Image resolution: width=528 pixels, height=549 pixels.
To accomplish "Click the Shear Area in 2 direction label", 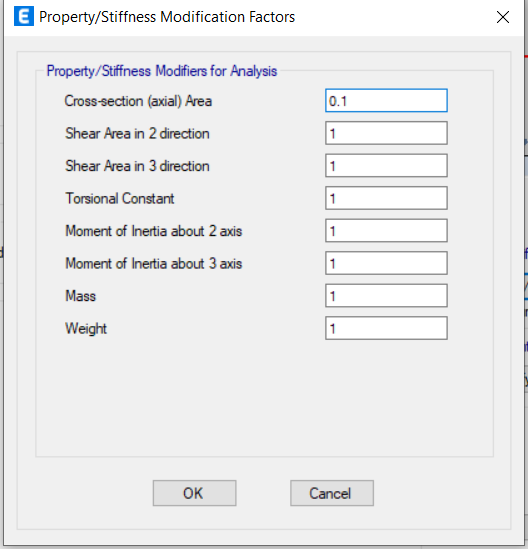I will 137,134.
